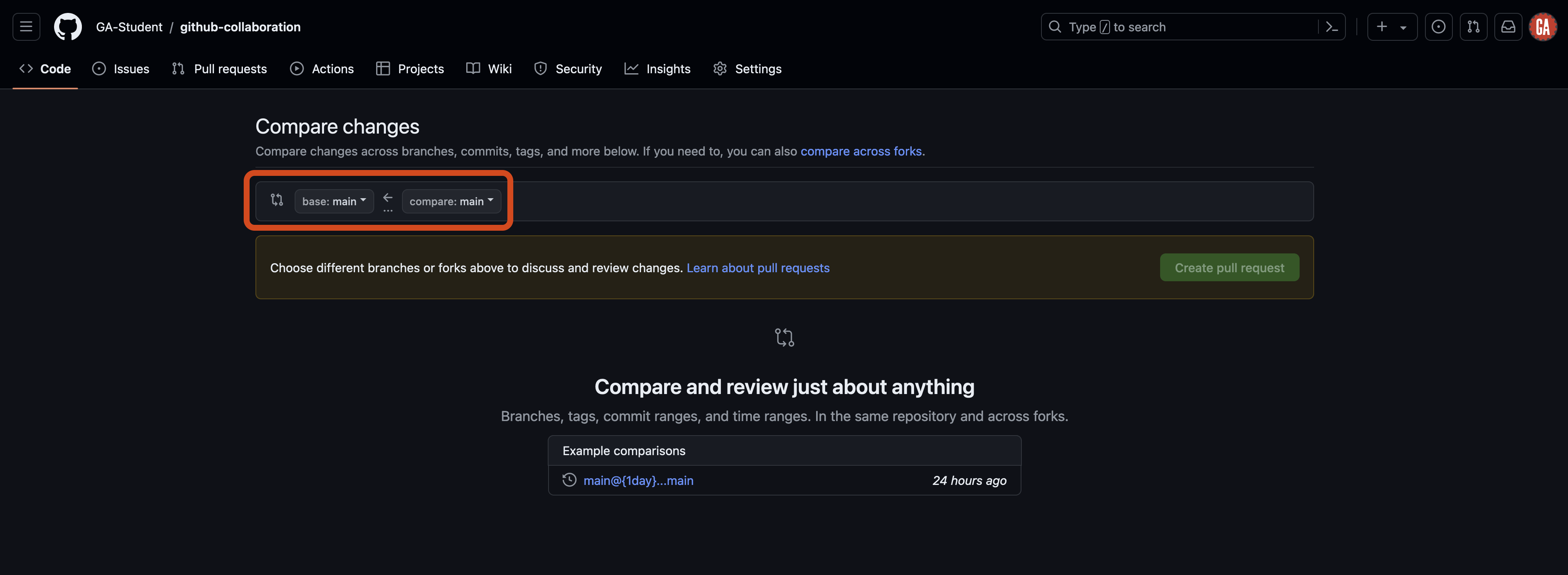The height and width of the screenshot is (575, 1568).
Task: Click the swap base and compare branches icon
Action: pos(277,200)
